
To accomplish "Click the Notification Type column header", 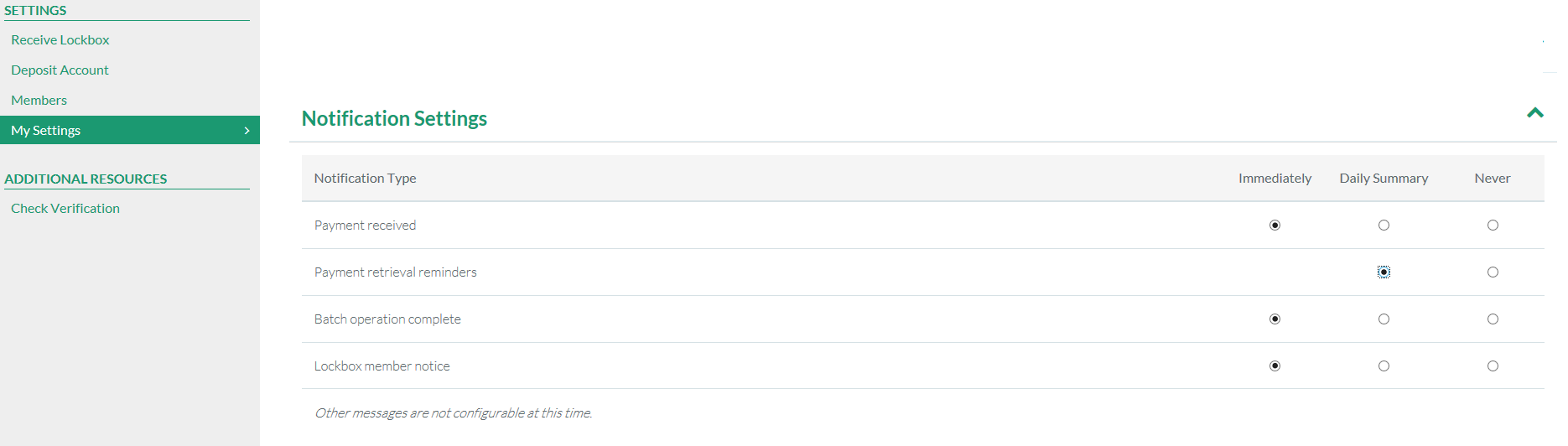I will point(365,179).
